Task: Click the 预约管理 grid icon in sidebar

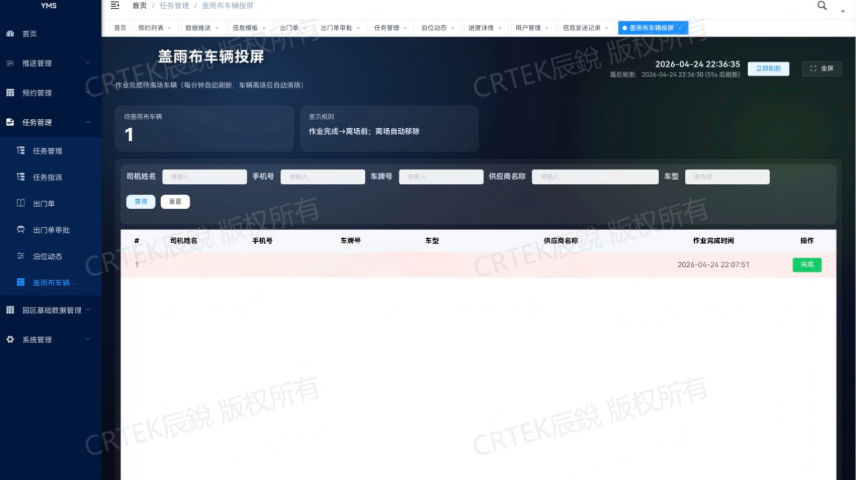Action: (x=10, y=93)
